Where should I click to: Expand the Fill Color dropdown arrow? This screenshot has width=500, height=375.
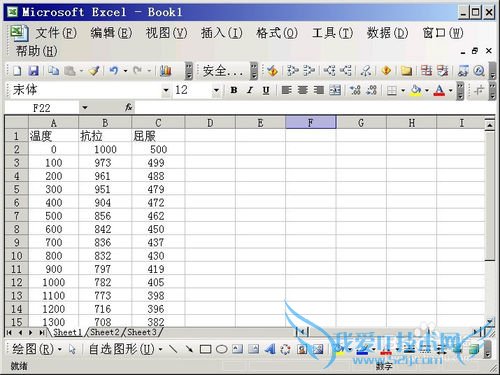[x=427, y=90]
